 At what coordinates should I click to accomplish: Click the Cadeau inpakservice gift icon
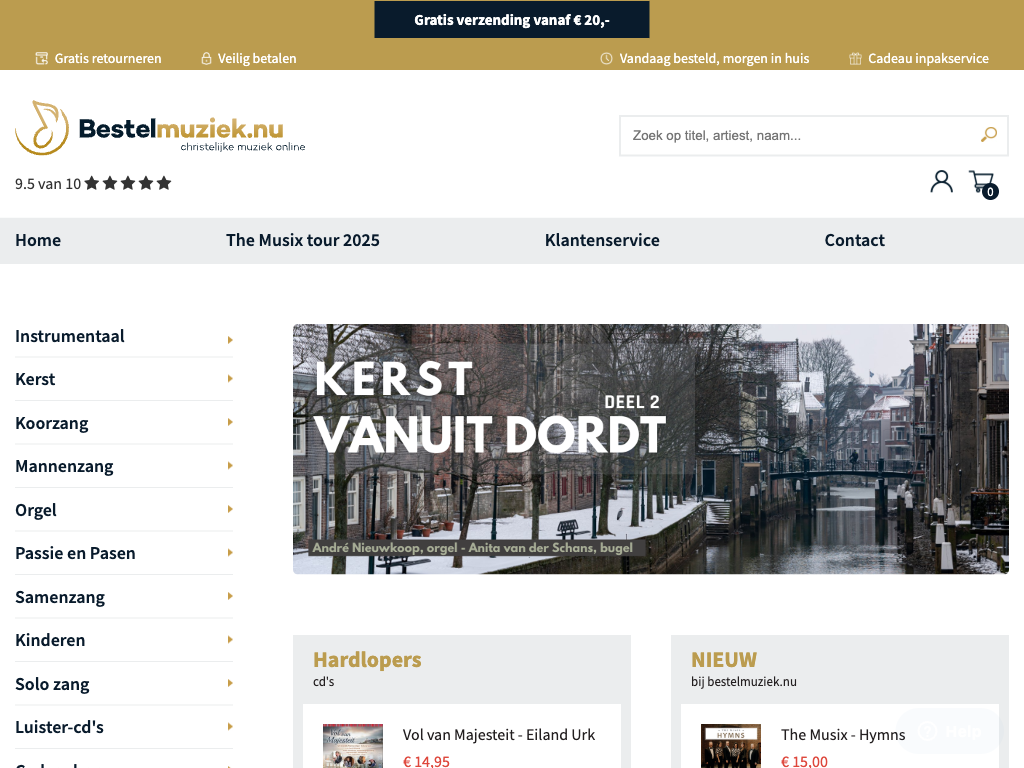point(855,58)
